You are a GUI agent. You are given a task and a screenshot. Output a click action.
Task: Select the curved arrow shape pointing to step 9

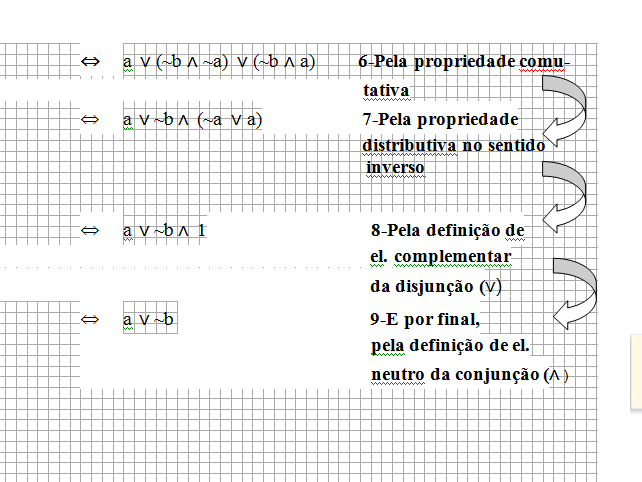point(575,293)
